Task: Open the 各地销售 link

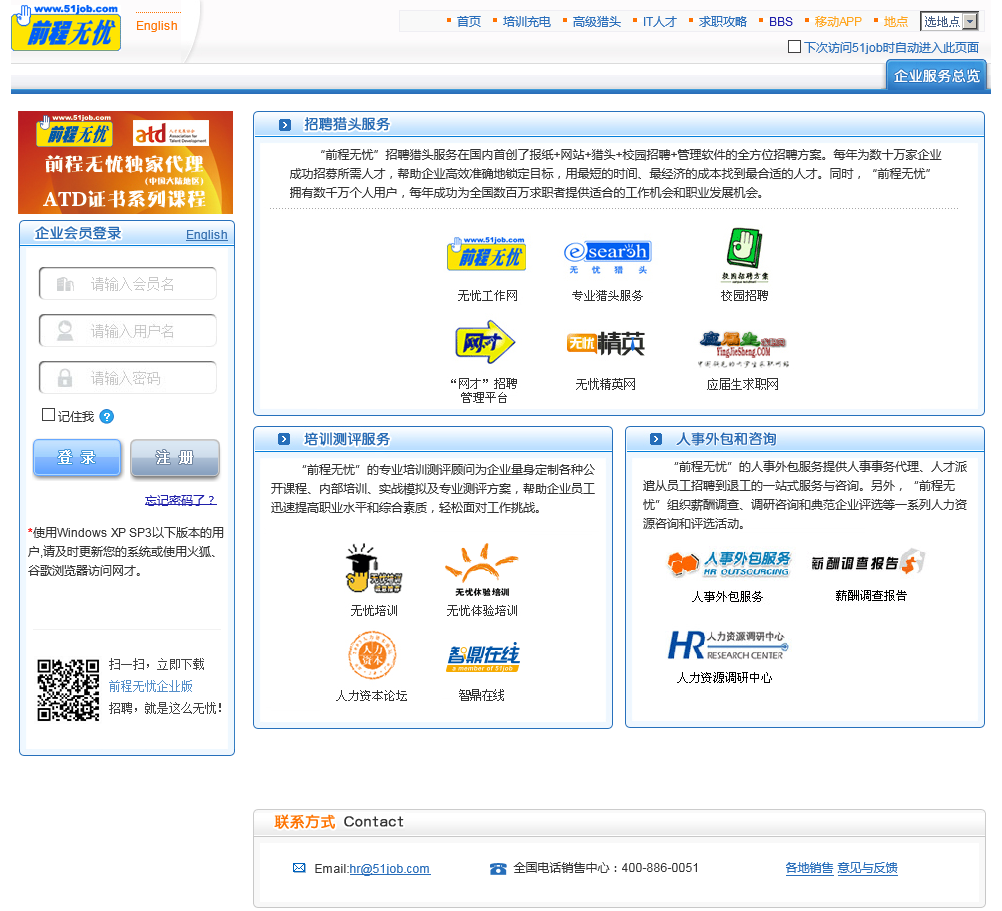Action: [809, 868]
